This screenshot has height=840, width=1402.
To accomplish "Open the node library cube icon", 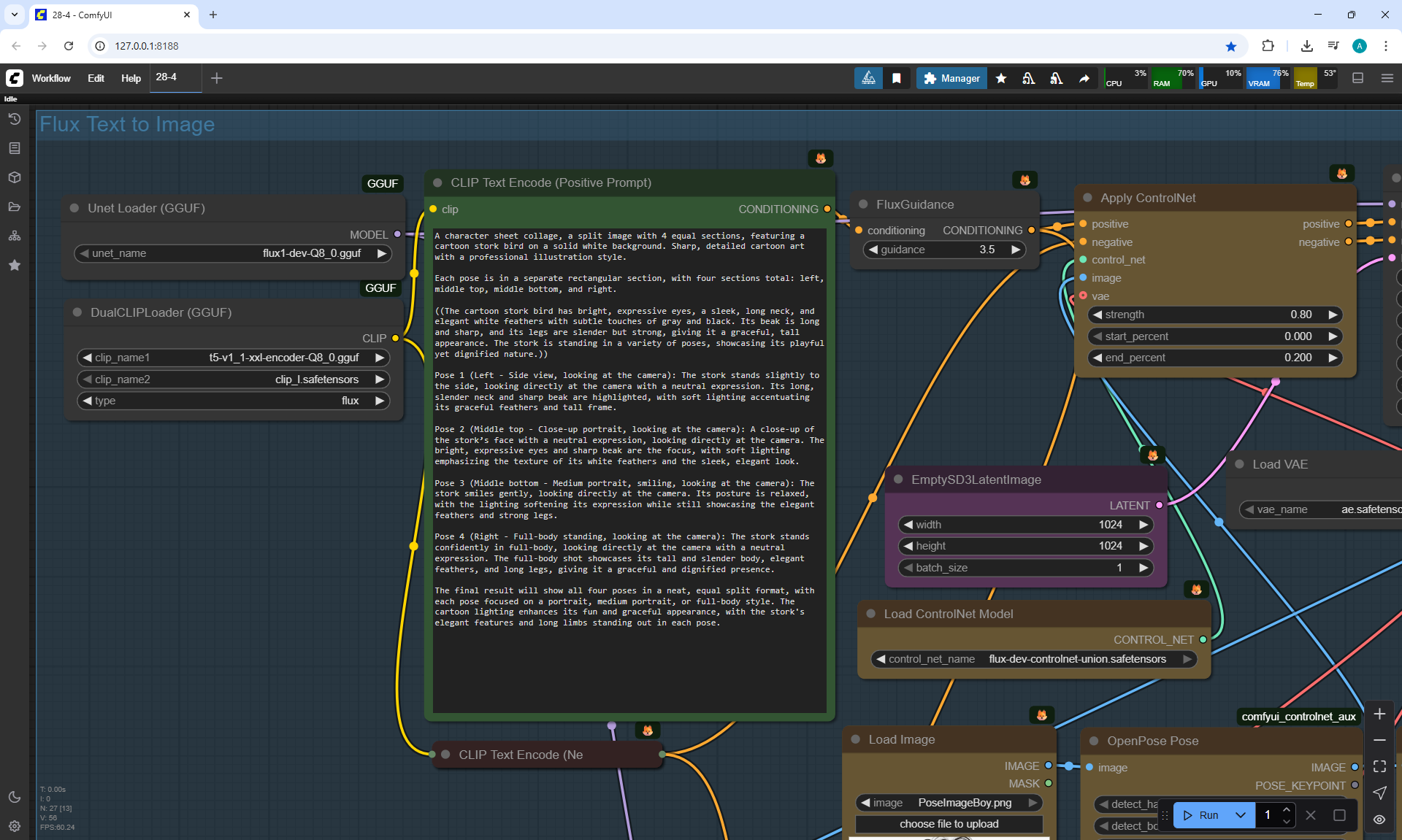I will (x=14, y=177).
